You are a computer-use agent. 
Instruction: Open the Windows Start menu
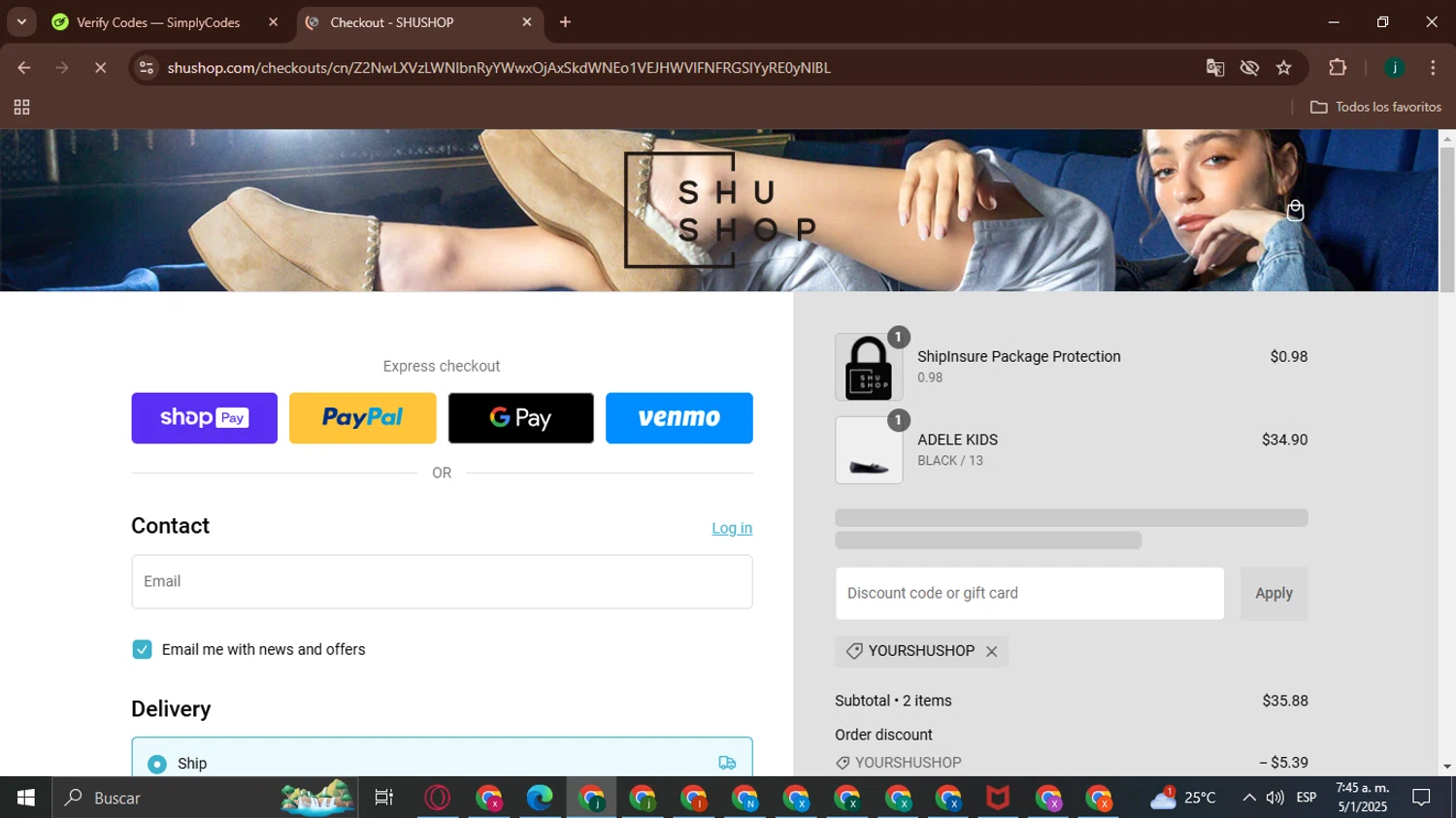26,798
